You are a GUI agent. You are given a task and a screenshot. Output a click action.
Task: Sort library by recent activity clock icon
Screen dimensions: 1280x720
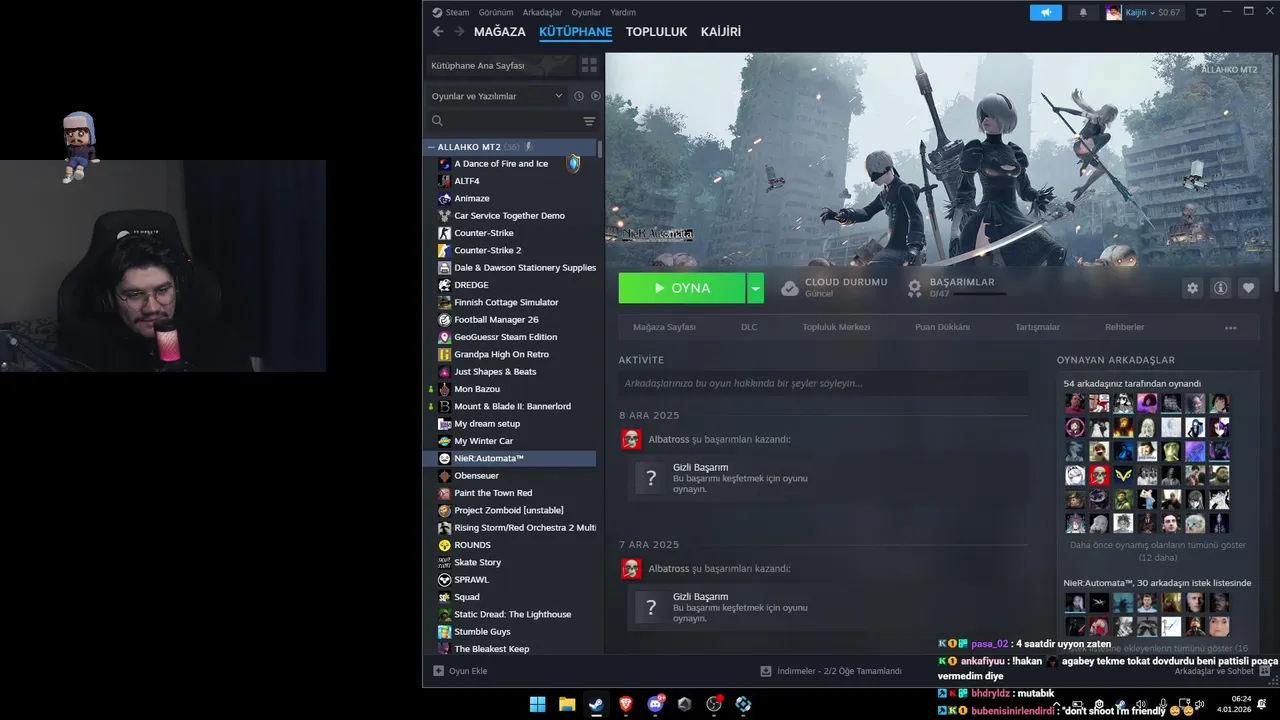[x=578, y=96]
